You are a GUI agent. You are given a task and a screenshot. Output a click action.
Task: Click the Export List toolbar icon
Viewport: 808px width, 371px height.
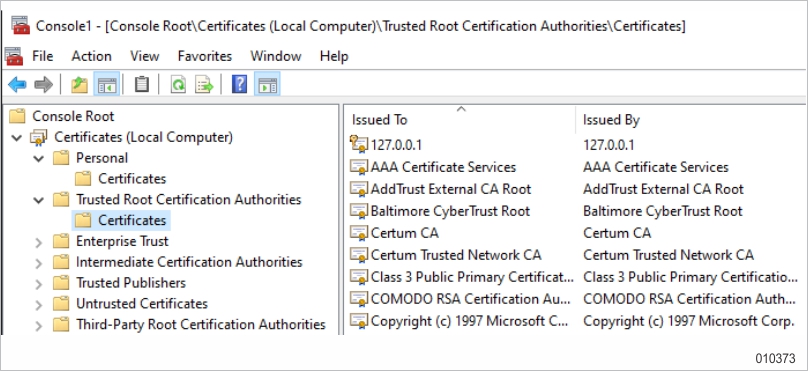[204, 84]
